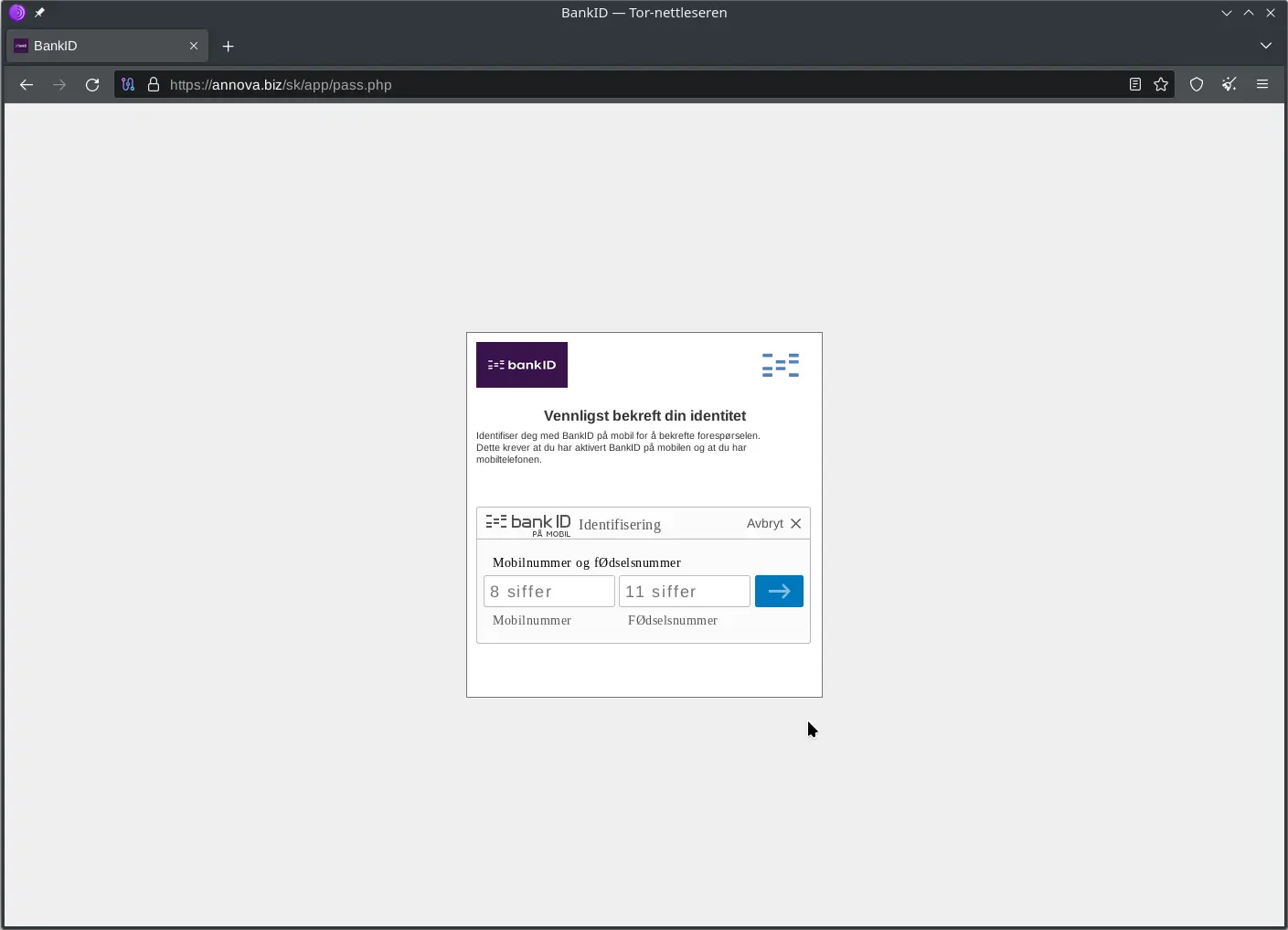The height and width of the screenshot is (930, 1288).
Task: Click the blue BankID dashes icon
Action: pos(781,366)
